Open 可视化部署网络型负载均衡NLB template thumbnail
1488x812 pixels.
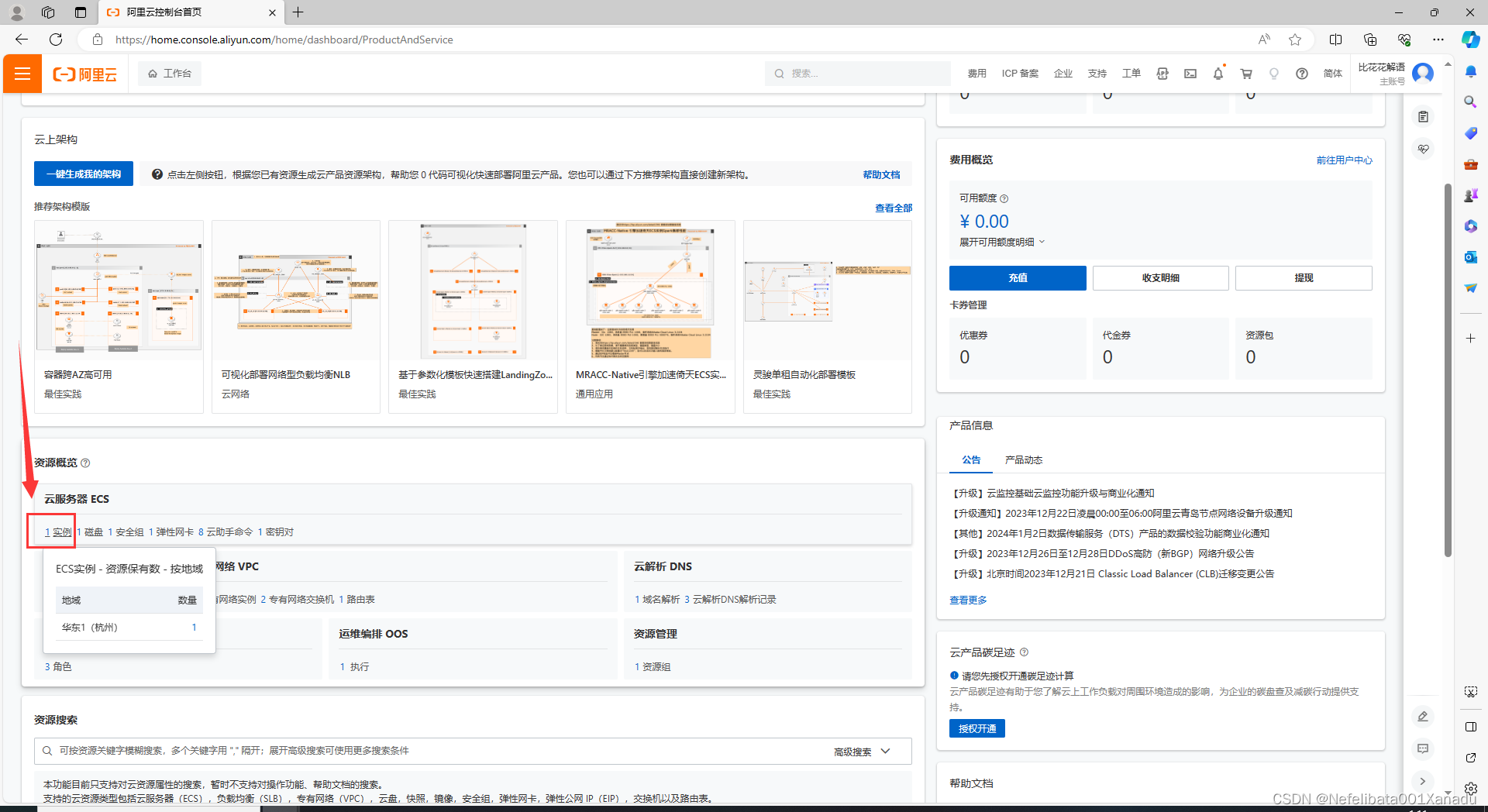(x=296, y=291)
